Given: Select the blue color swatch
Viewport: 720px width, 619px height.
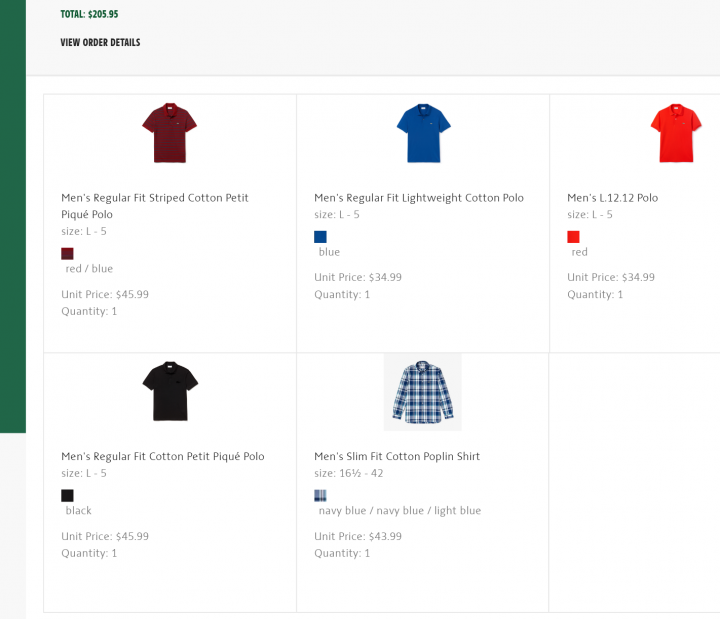Looking at the screenshot, I should [320, 237].
